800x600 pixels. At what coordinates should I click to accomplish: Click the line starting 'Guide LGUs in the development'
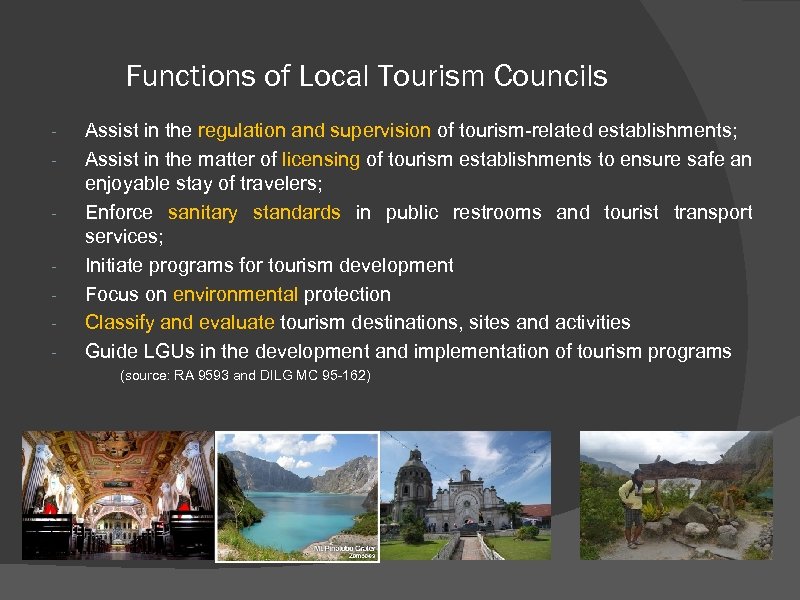coord(408,352)
